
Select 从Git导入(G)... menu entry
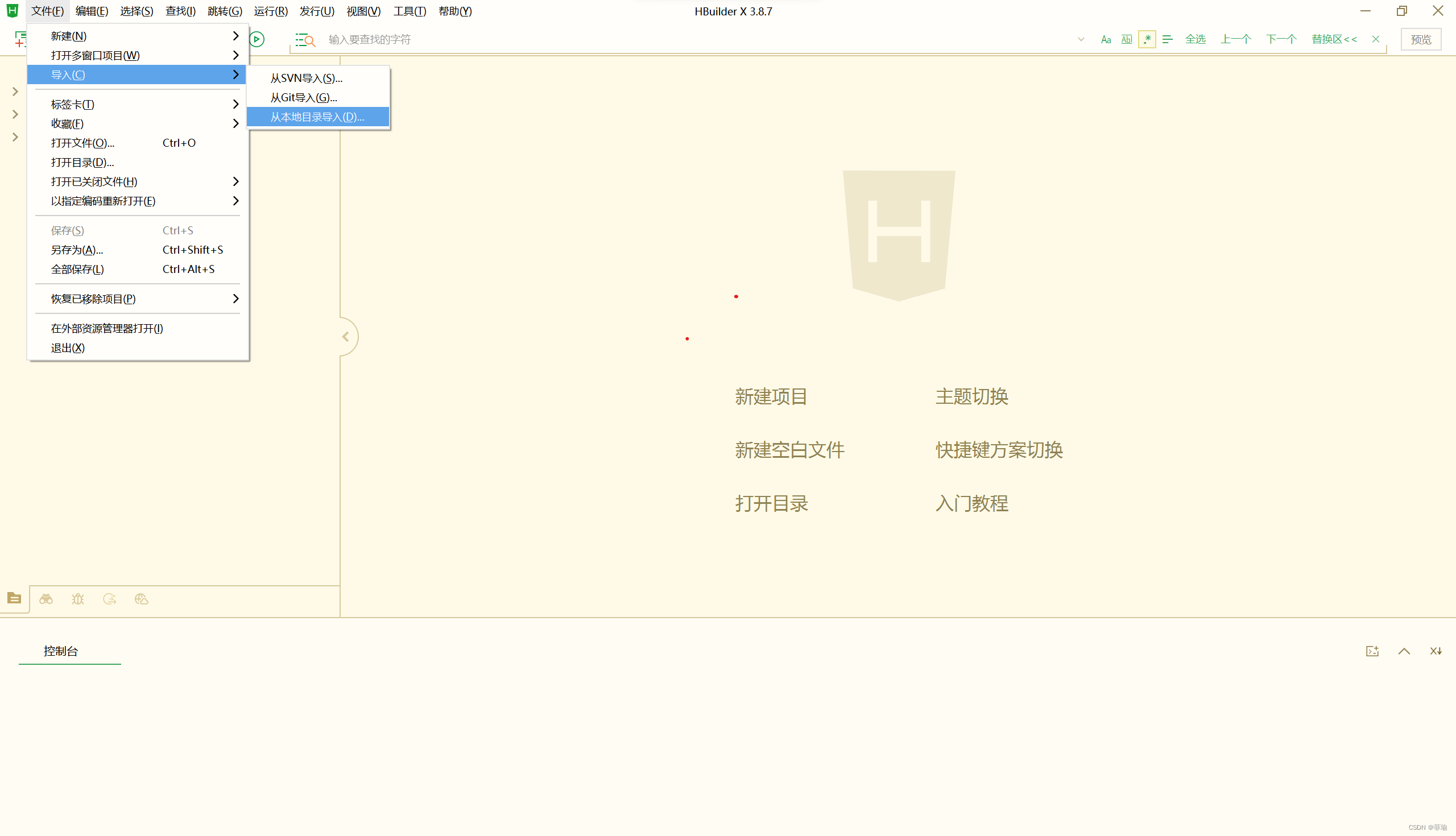click(x=318, y=97)
